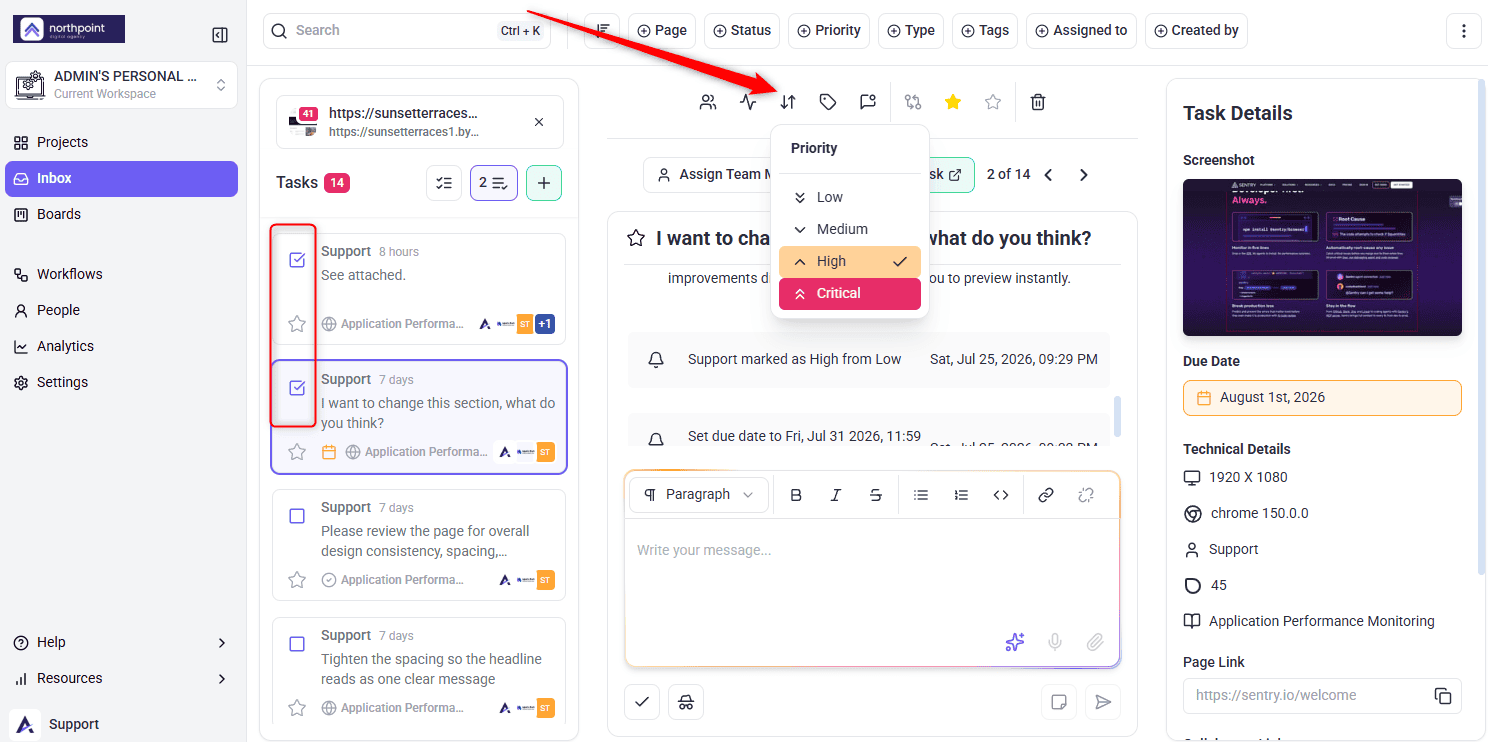
Task: Click the filter lines icon beside search
Action: (x=603, y=31)
